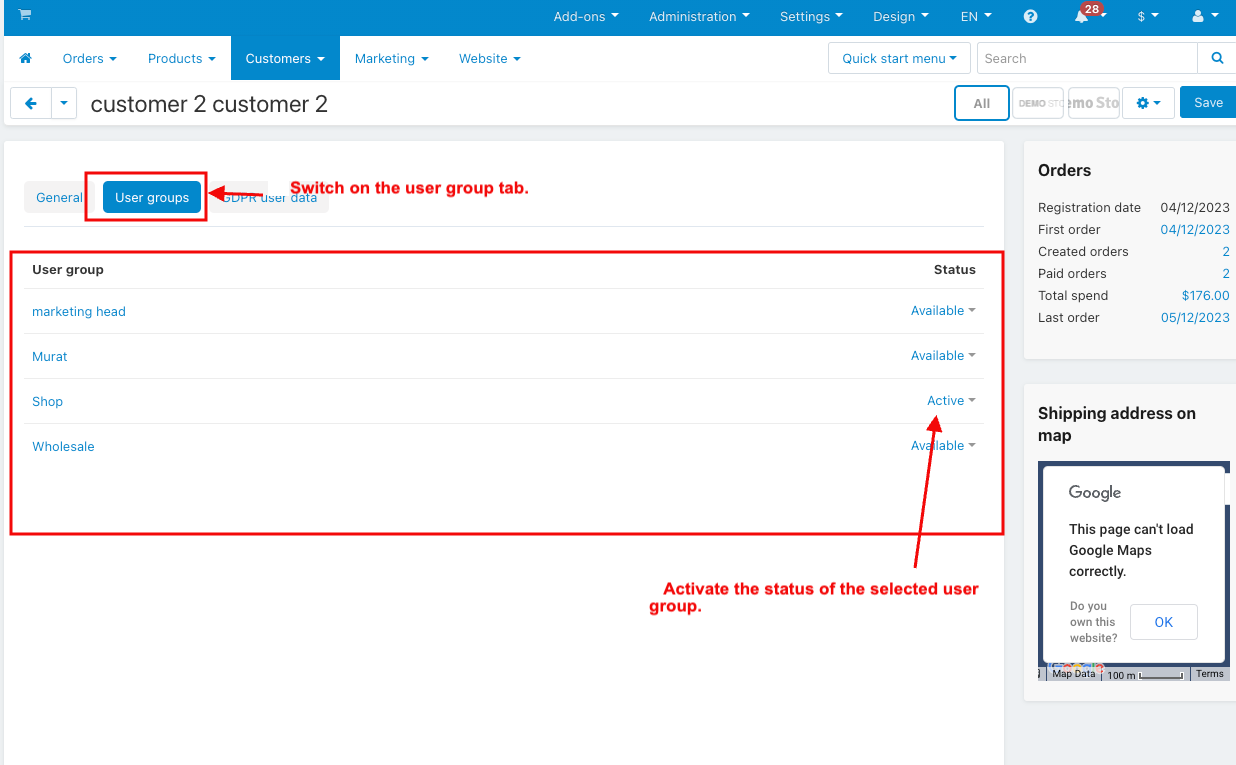Image resolution: width=1236 pixels, height=765 pixels.
Task: Open the notifications bell icon
Action: [x=1082, y=17]
